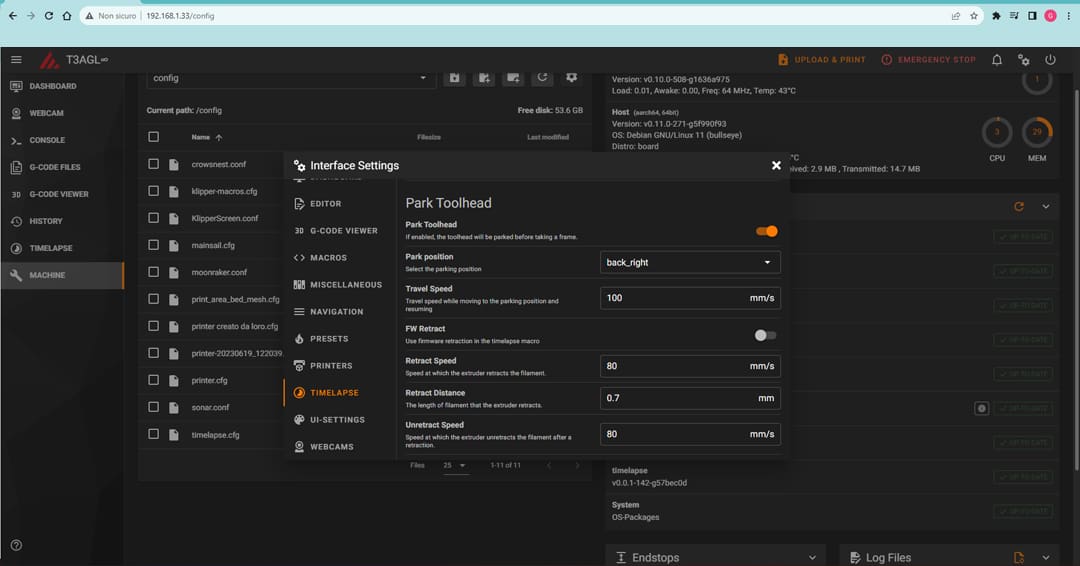Open browser extensions puzzle icon

(996, 16)
